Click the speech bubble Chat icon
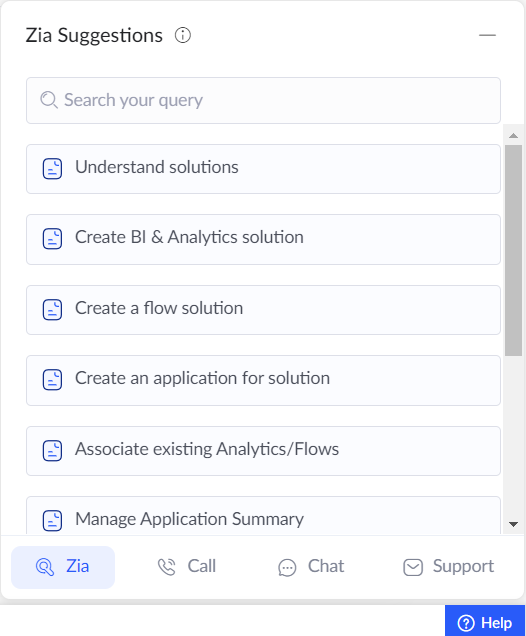This screenshot has height=636, width=526. pyautogui.click(x=287, y=567)
